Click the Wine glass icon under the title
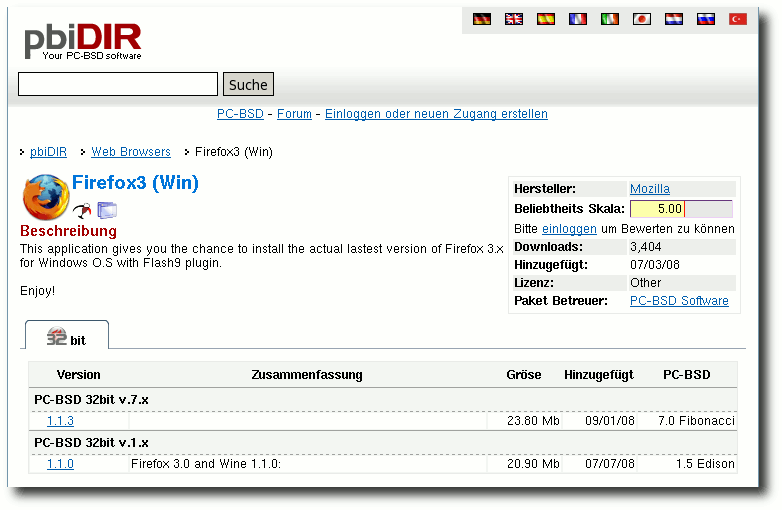Screen dimensions: 782x510 82,210
